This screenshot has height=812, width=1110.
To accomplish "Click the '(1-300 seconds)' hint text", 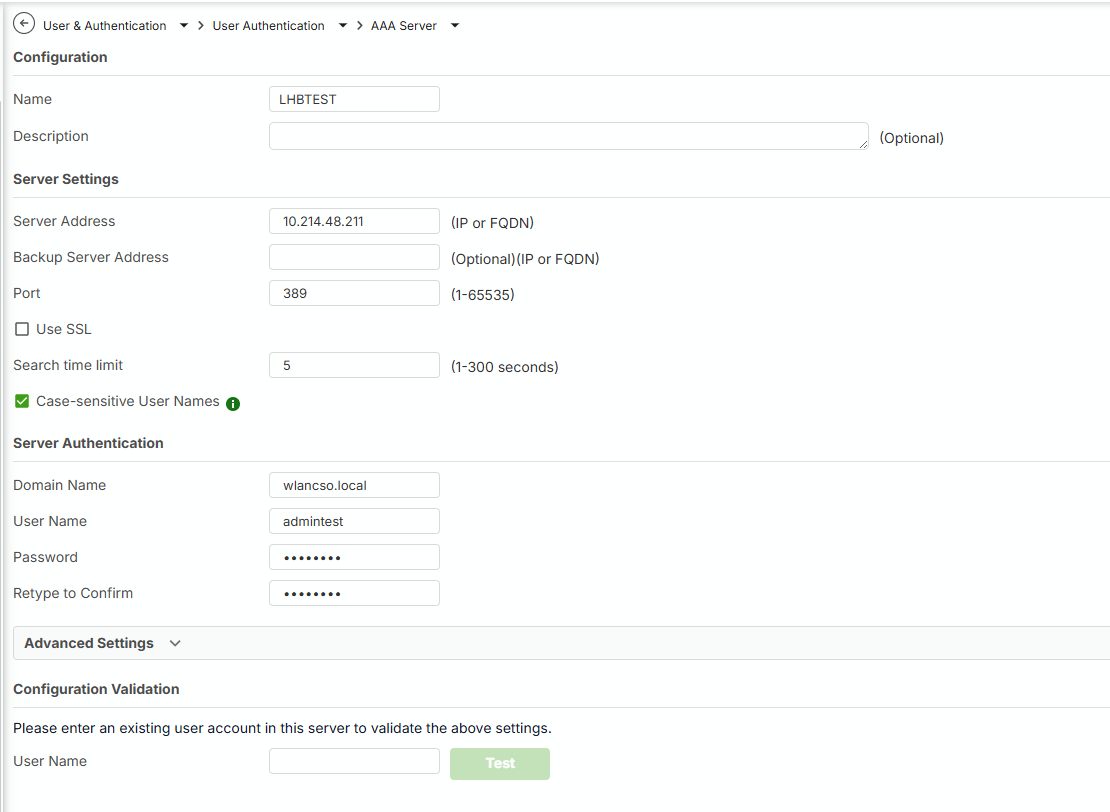I will tap(505, 367).
